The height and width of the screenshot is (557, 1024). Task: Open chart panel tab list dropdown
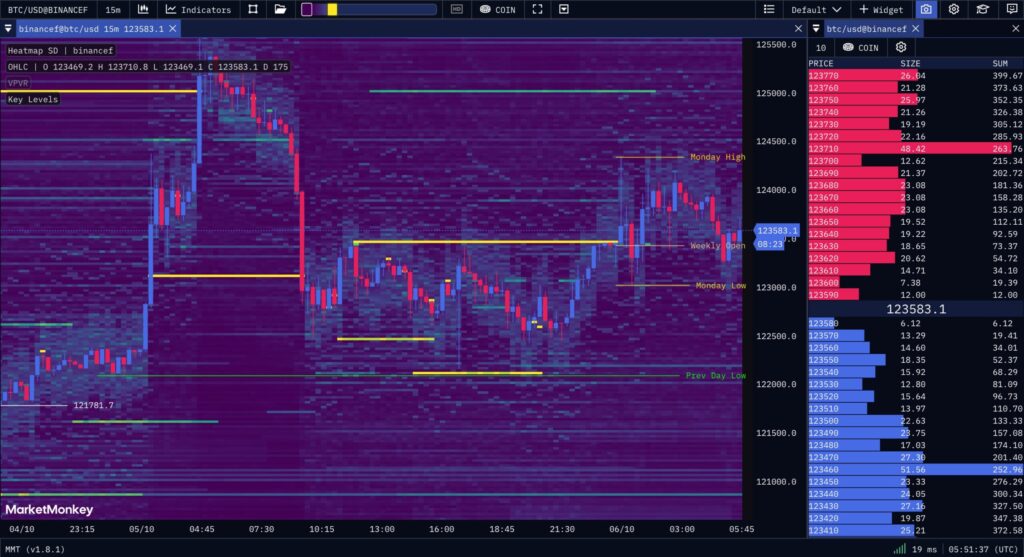[8, 29]
